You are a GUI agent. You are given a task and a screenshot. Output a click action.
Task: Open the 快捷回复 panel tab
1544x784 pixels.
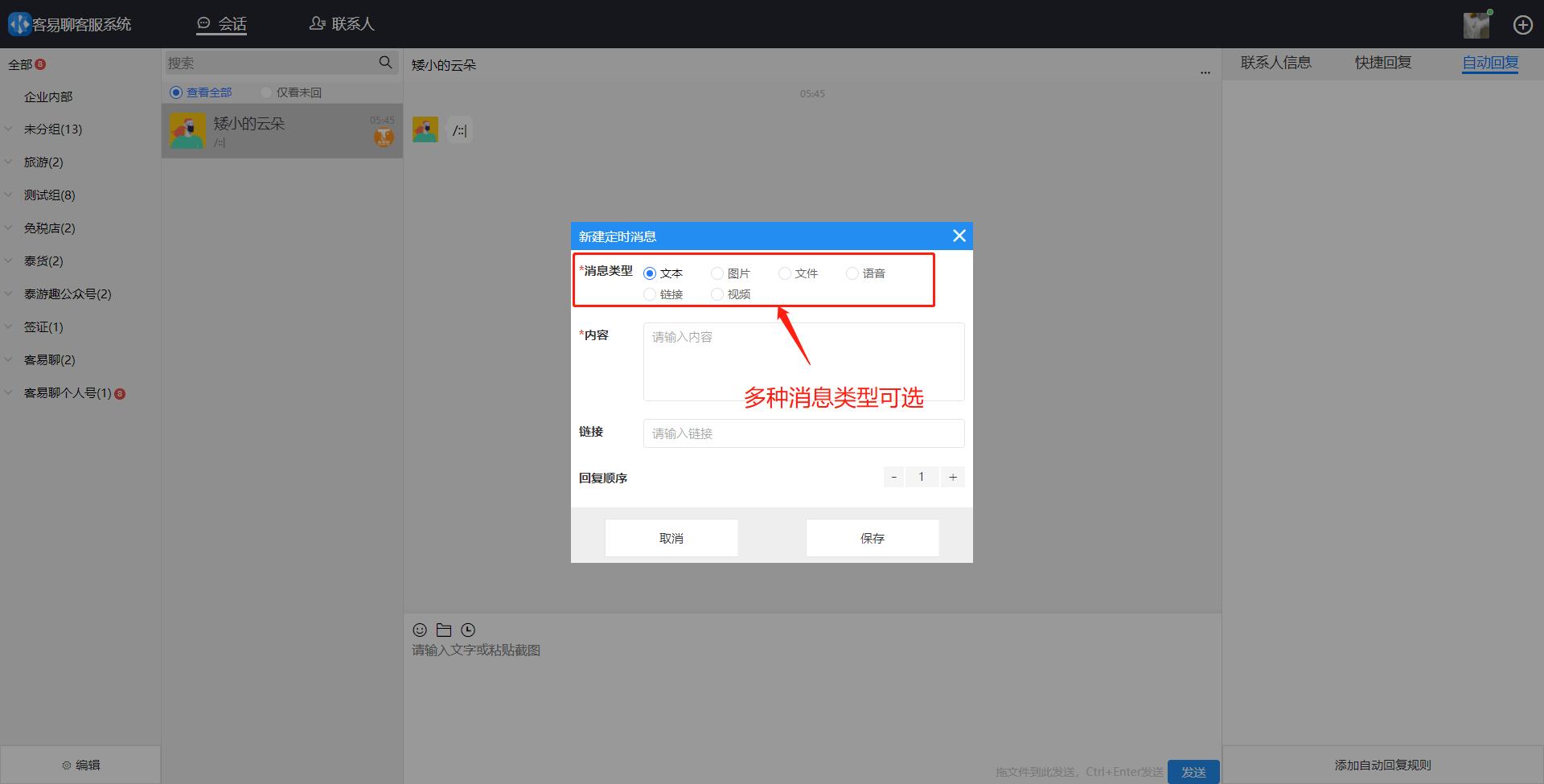click(1382, 62)
